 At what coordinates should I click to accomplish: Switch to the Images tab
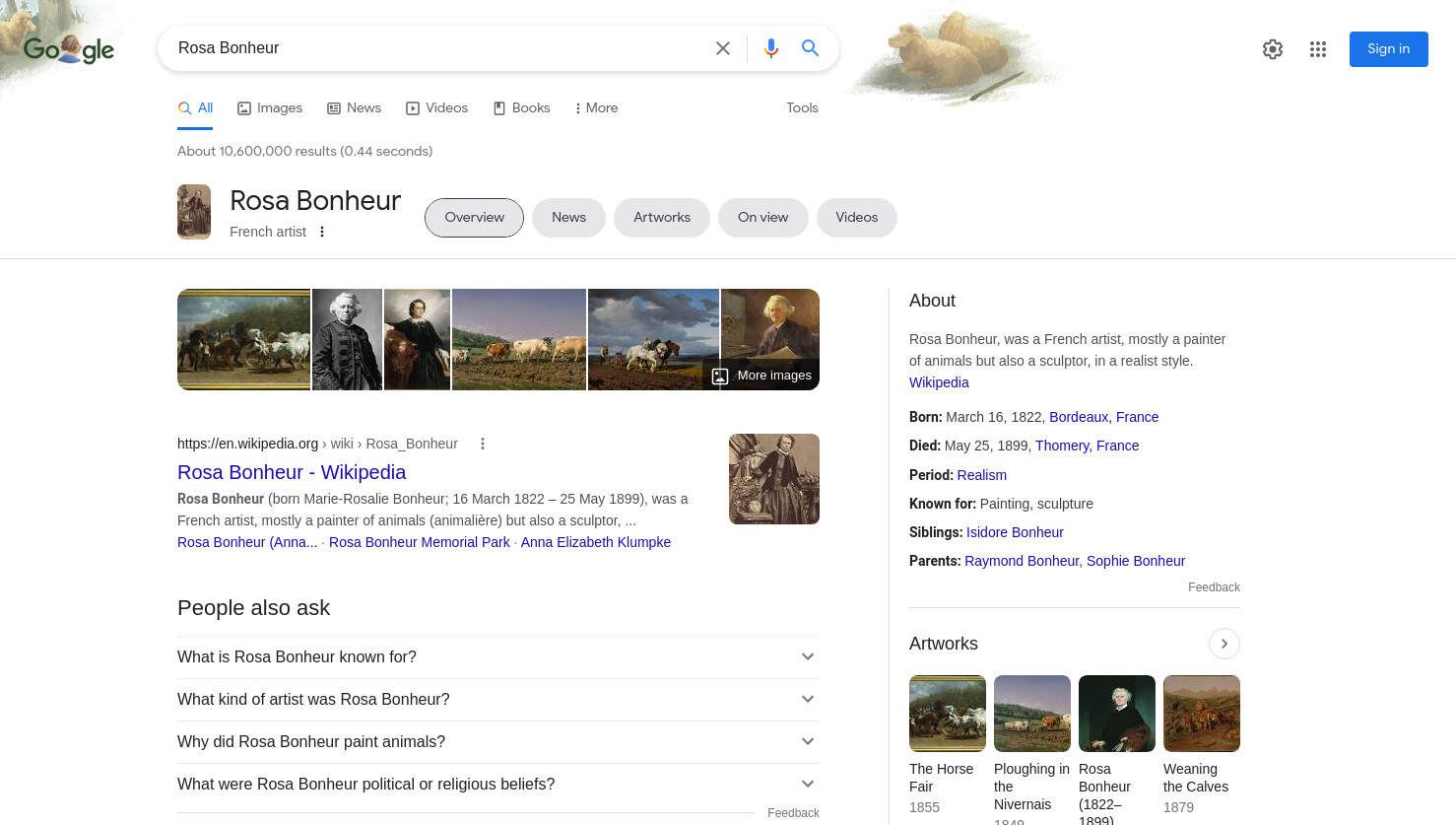270,108
